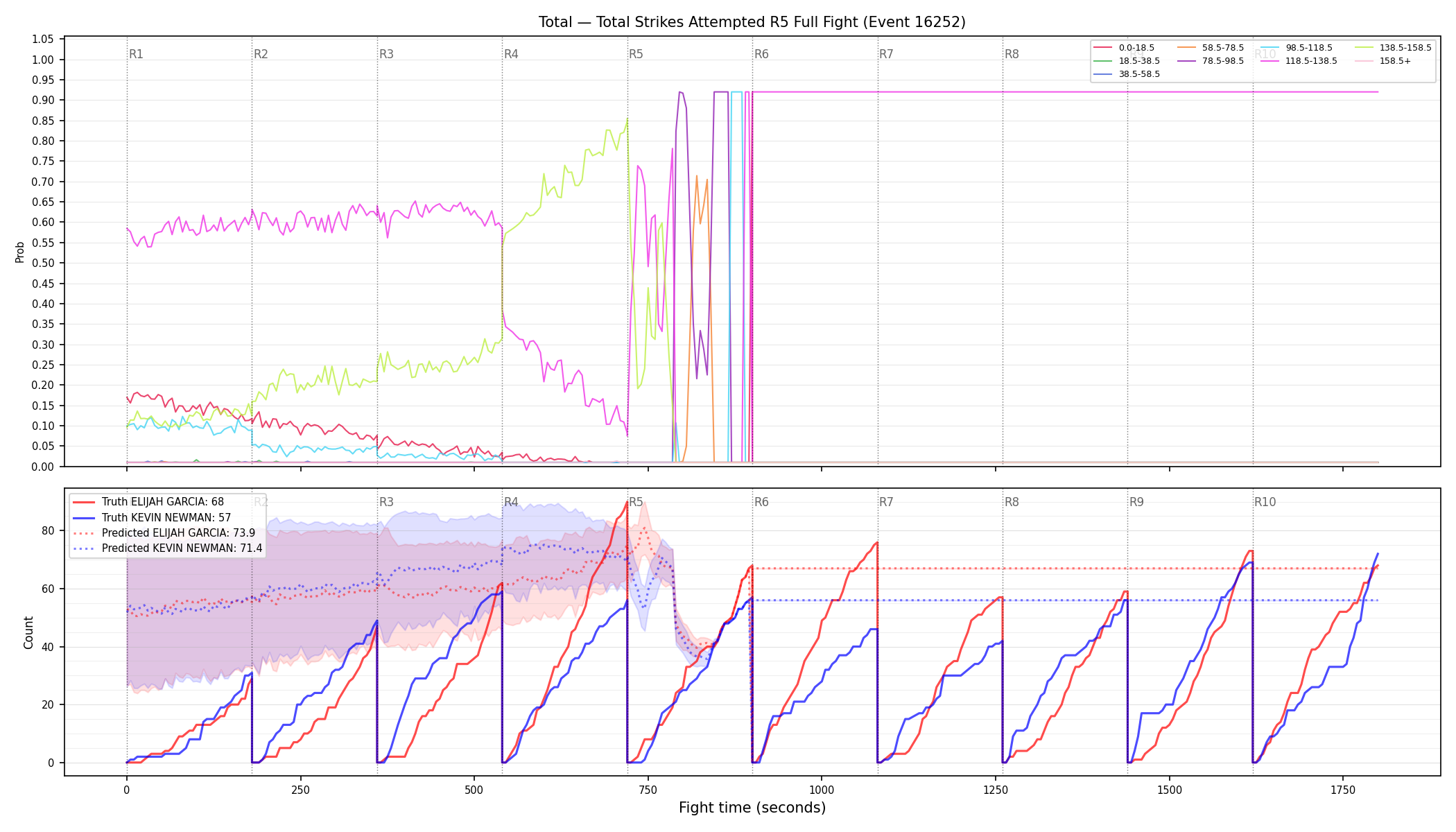Click the R3 round marker in count chart

click(x=386, y=502)
